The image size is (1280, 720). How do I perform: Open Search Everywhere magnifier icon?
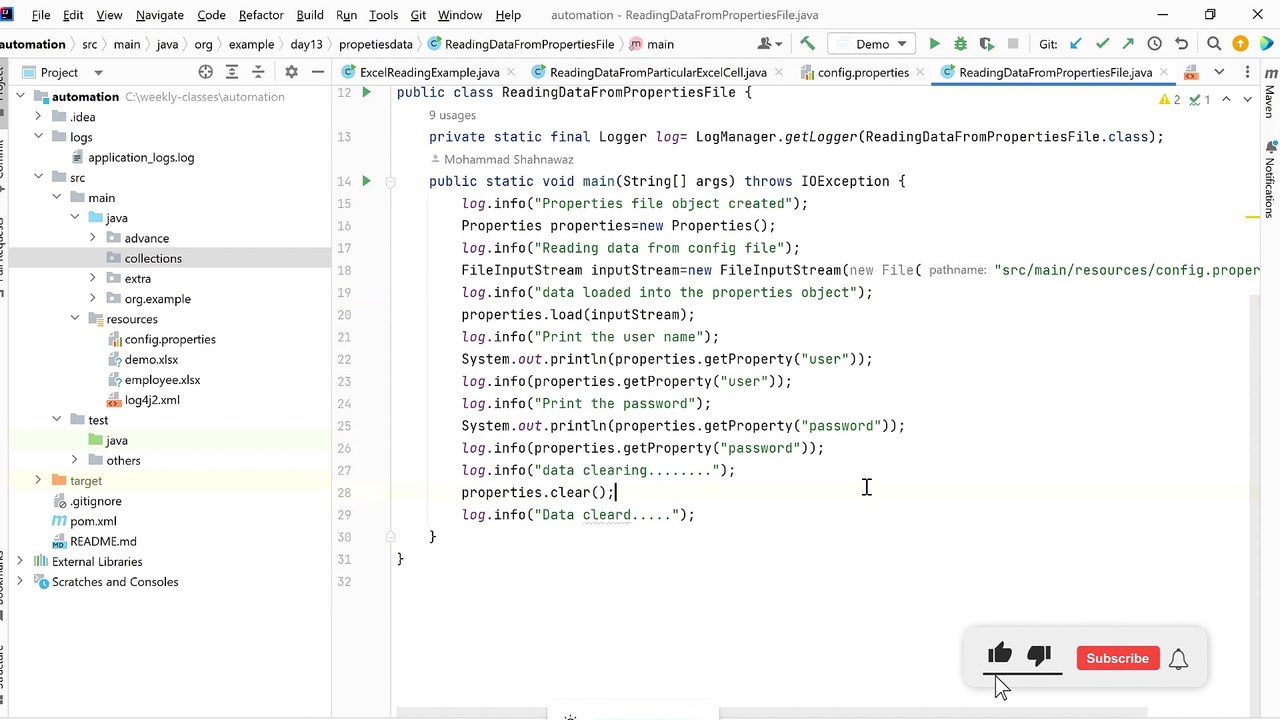pos(1214,44)
